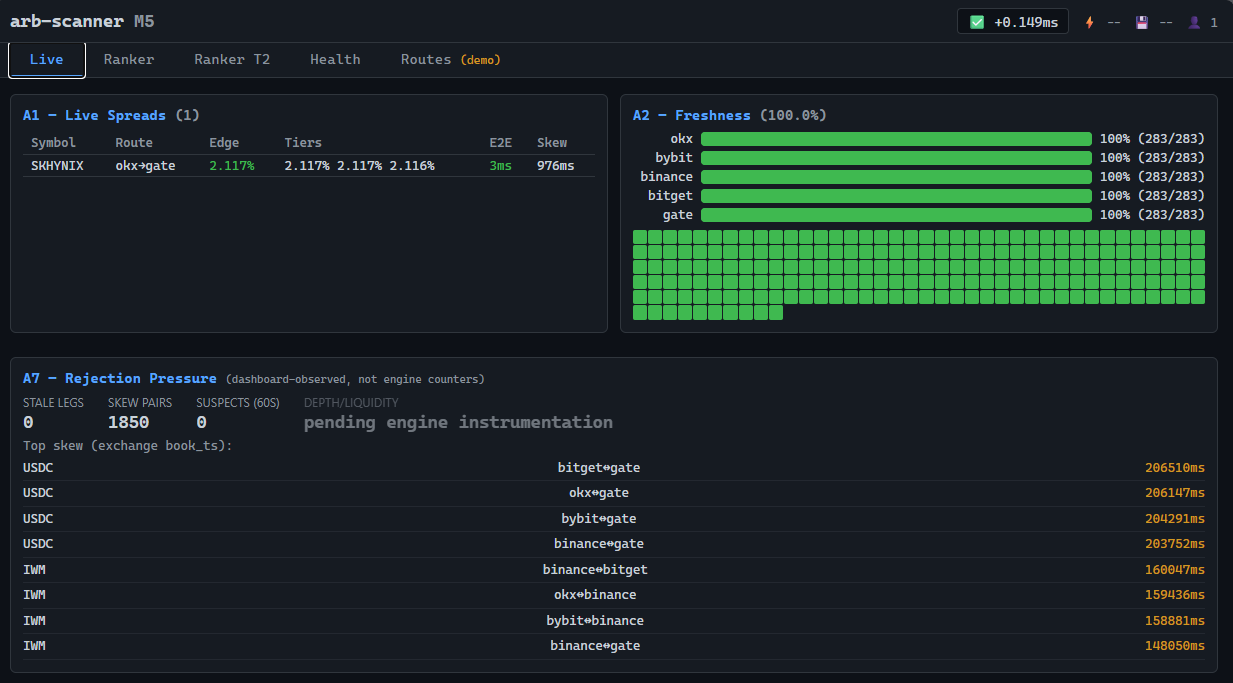Image resolution: width=1233 pixels, height=683 pixels.
Task: Click pending engine instrumentation text
Action: tap(458, 422)
